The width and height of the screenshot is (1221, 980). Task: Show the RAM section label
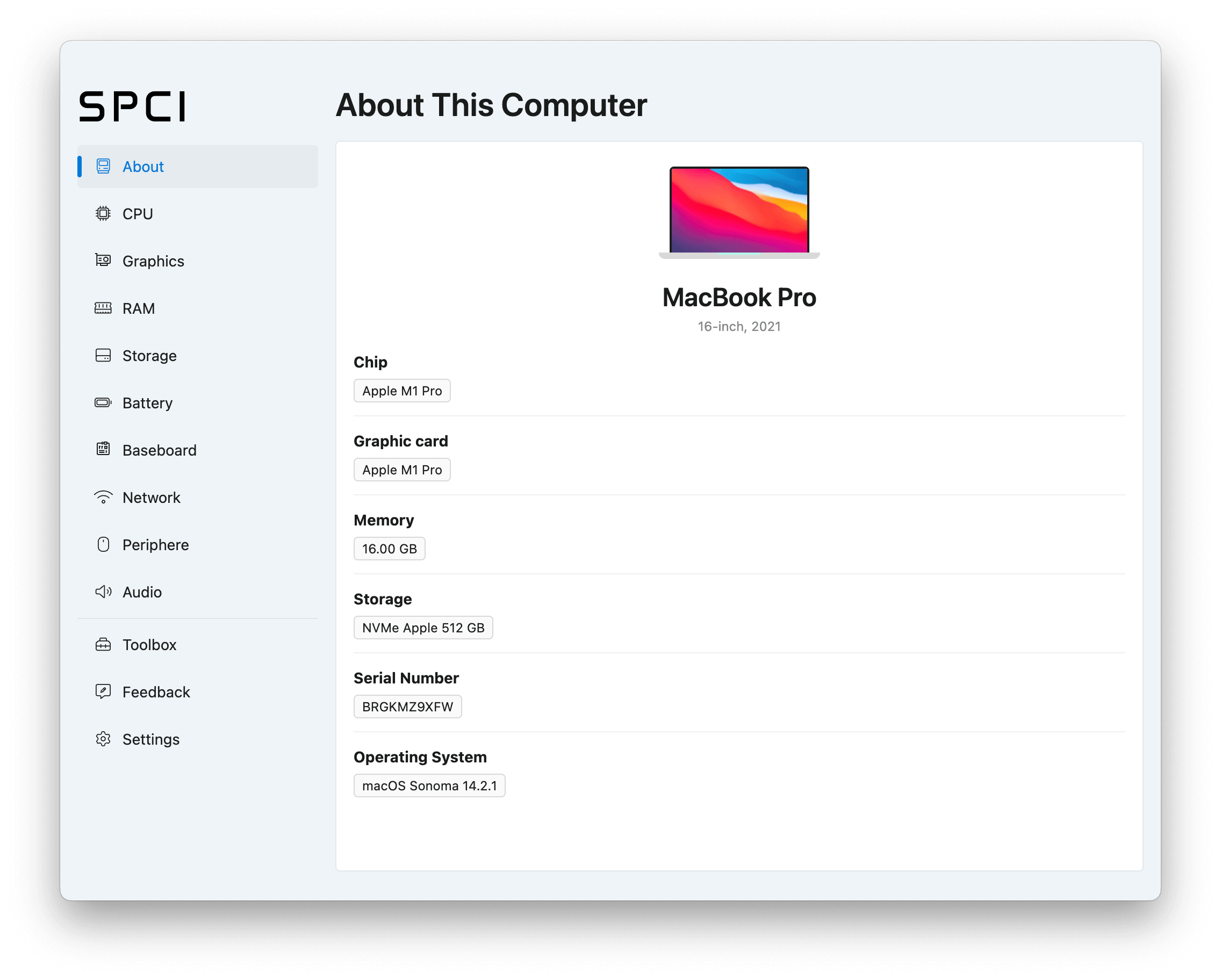tap(139, 308)
